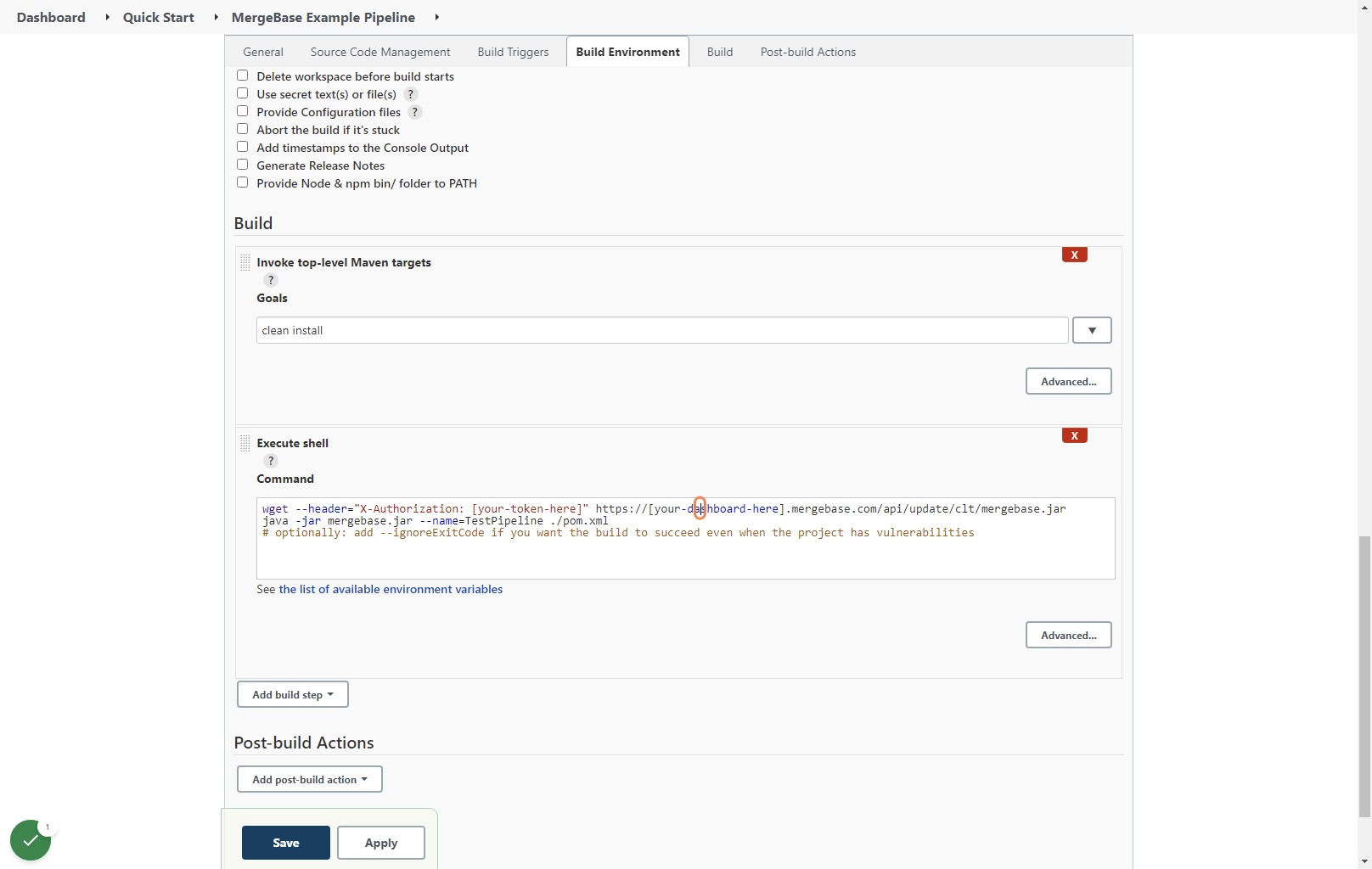Expand the Goals field dropdown arrow
This screenshot has width=1372, height=869.
1092,330
